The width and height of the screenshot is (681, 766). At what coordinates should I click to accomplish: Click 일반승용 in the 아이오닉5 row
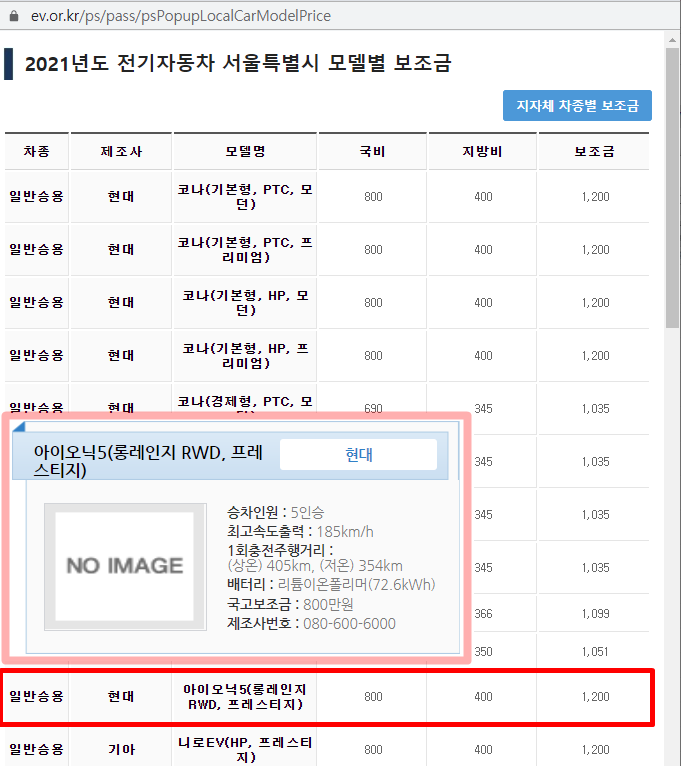tap(37, 697)
